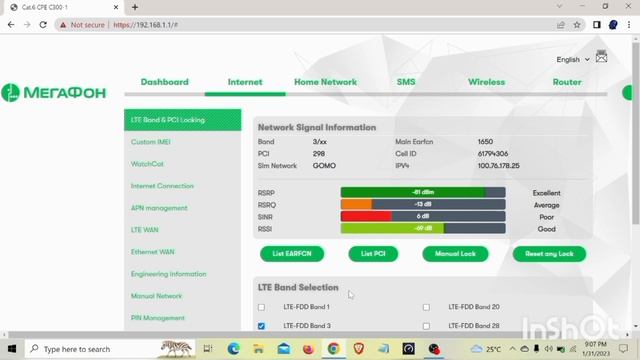Screen dimensions: 640x360
Task: Open new browser tab with plus
Action: click(x=135, y=7)
